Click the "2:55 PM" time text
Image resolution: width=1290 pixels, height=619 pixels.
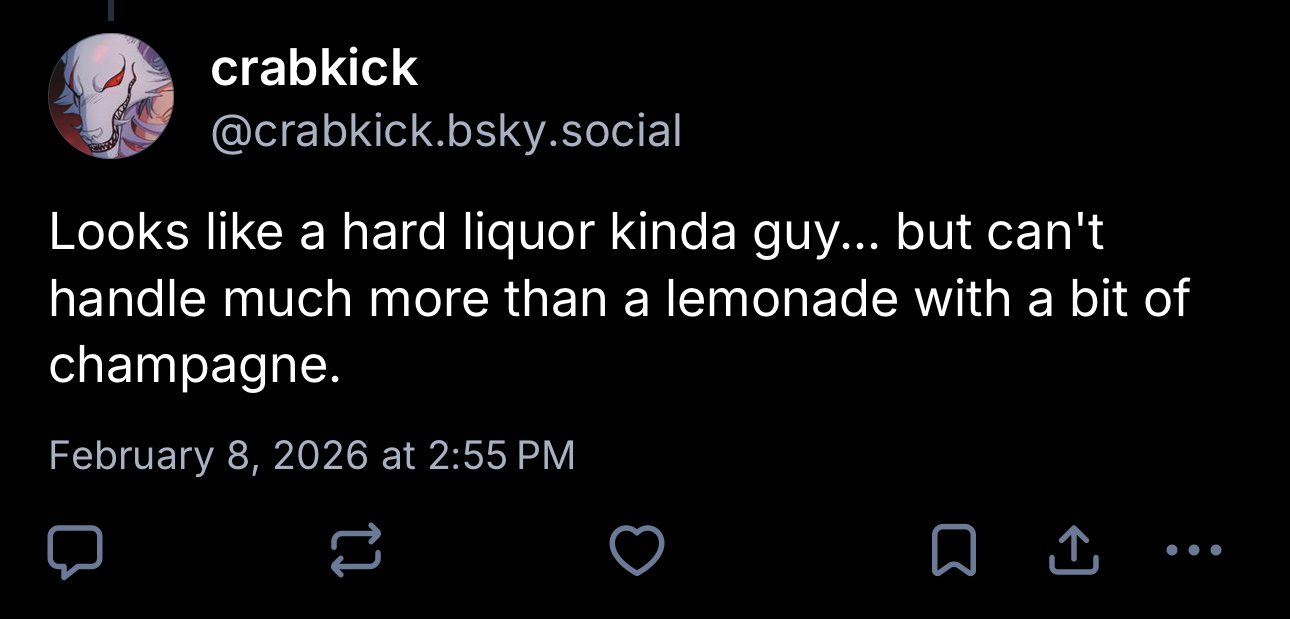click(501, 455)
